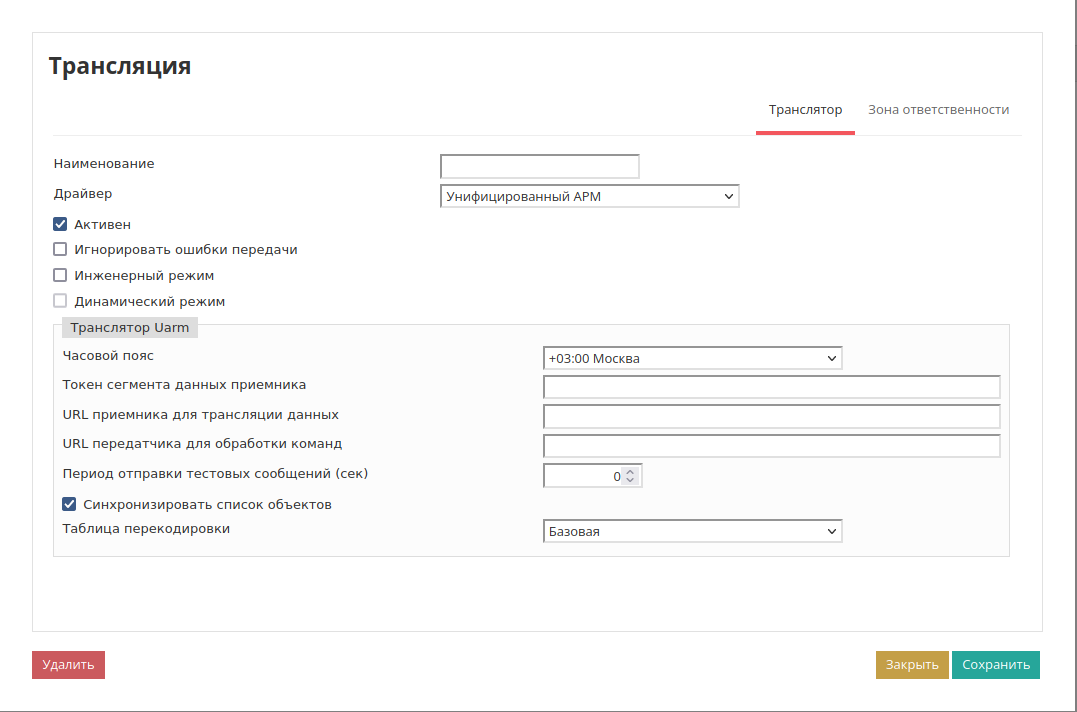Click the Закрыть button
Screen dimensions: 1077x712
911,665
